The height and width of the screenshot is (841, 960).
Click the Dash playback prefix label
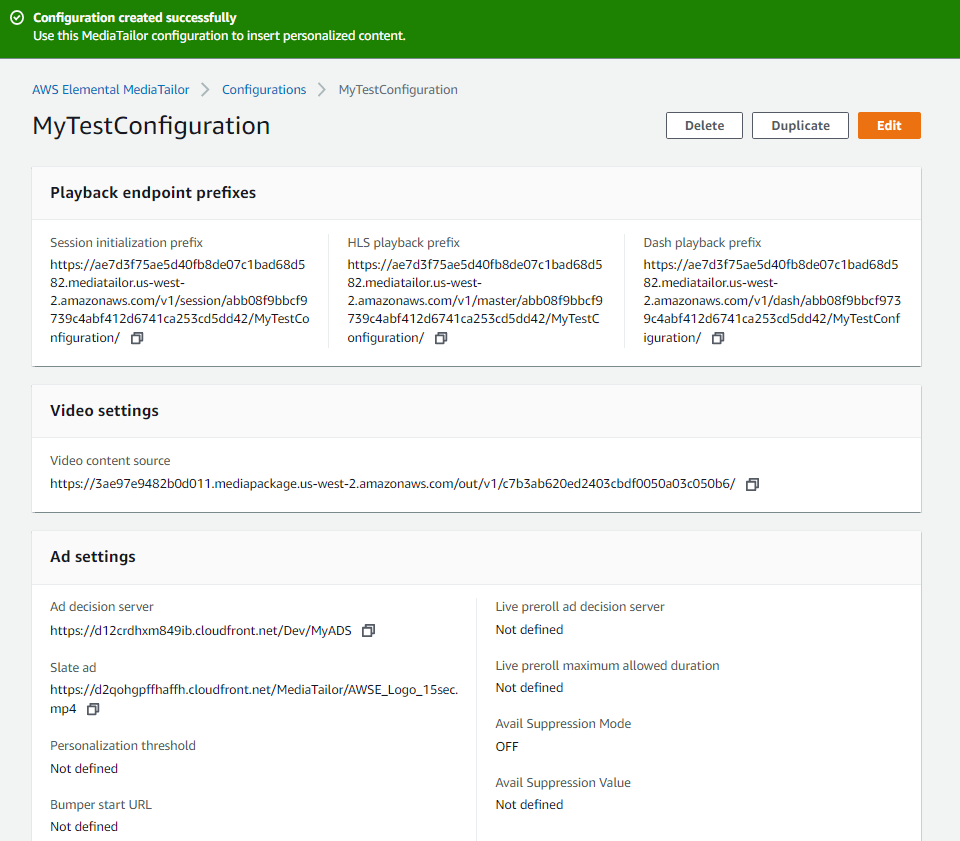(702, 242)
